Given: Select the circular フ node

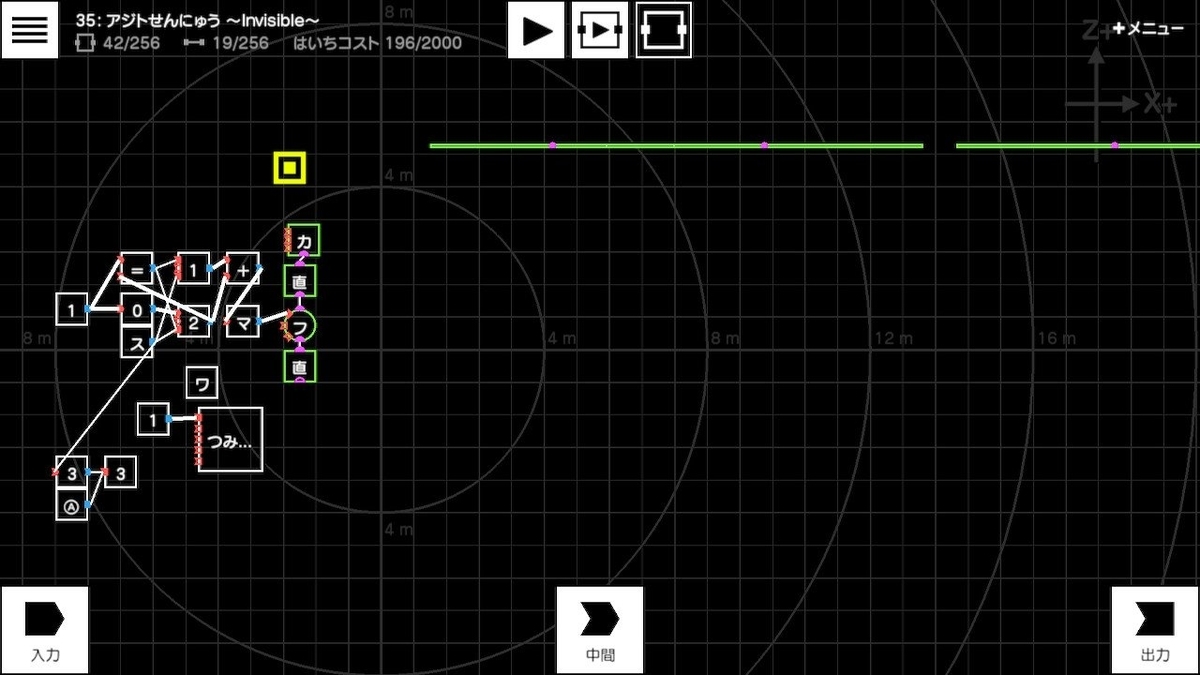Looking at the screenshot, I should tap(300, 324).
